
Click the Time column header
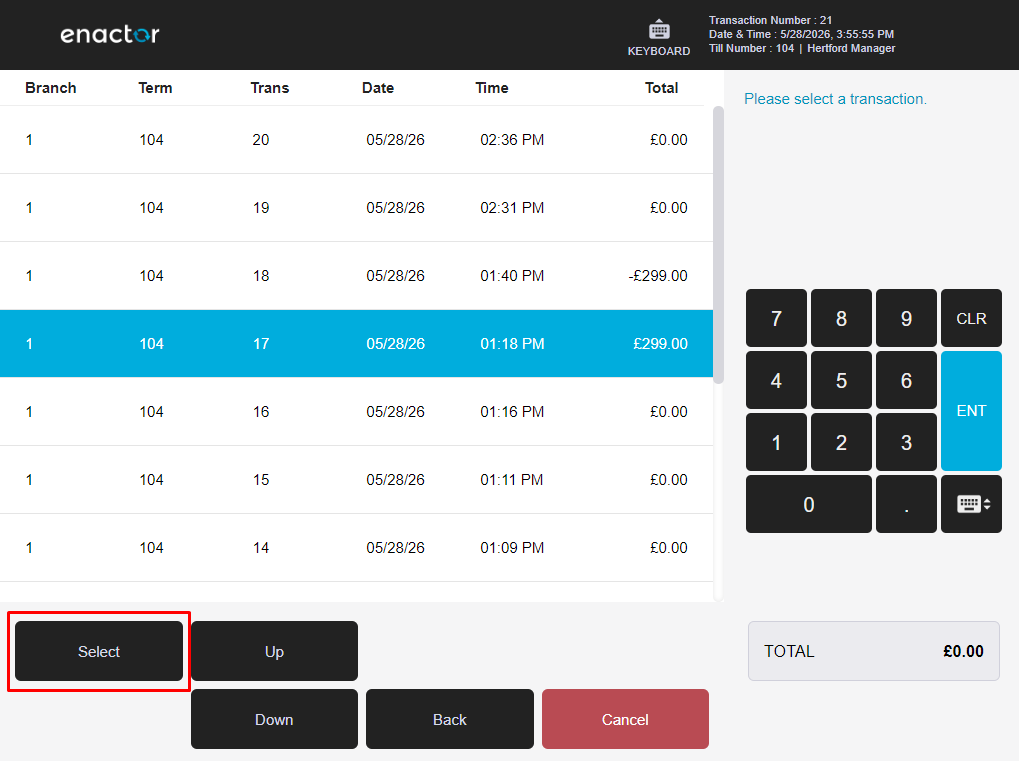pyautogui.click(x=492, y=88)
